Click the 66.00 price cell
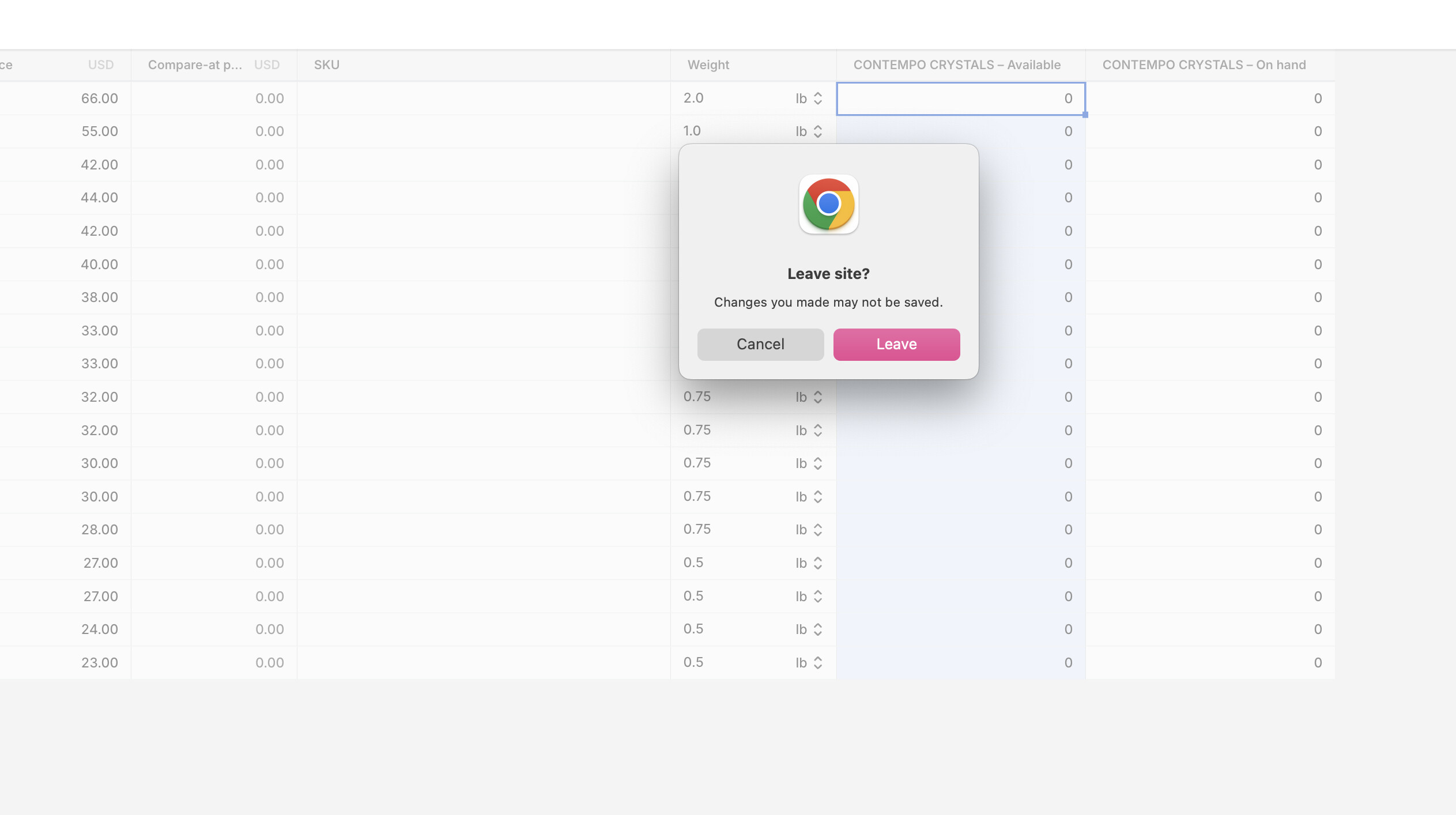Image resolution: width=1456 pixels, height=815 pixels. [x=99, y=99]
